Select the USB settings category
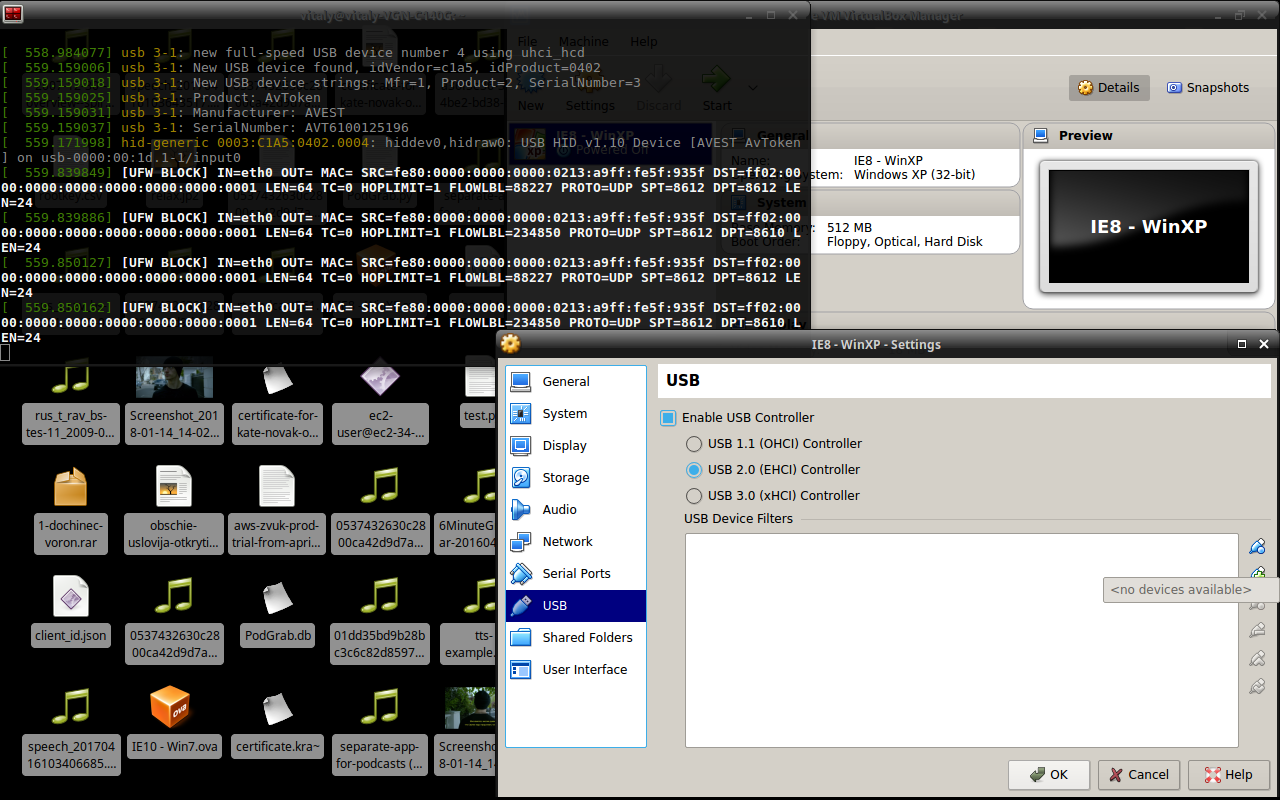Image resolution: width=1280 pixels, height=800 pixels. point(576,605)
